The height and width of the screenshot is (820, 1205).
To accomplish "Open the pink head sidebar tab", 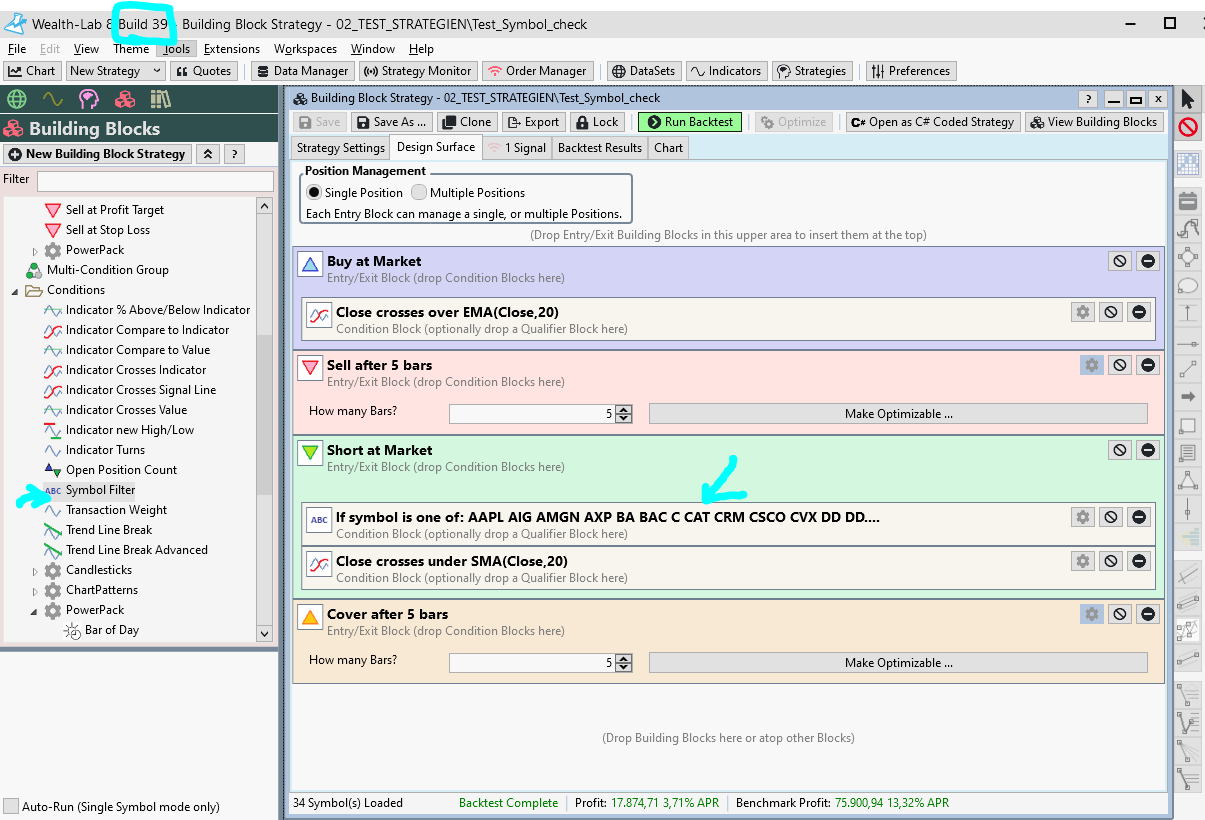I will pos(89,99).
